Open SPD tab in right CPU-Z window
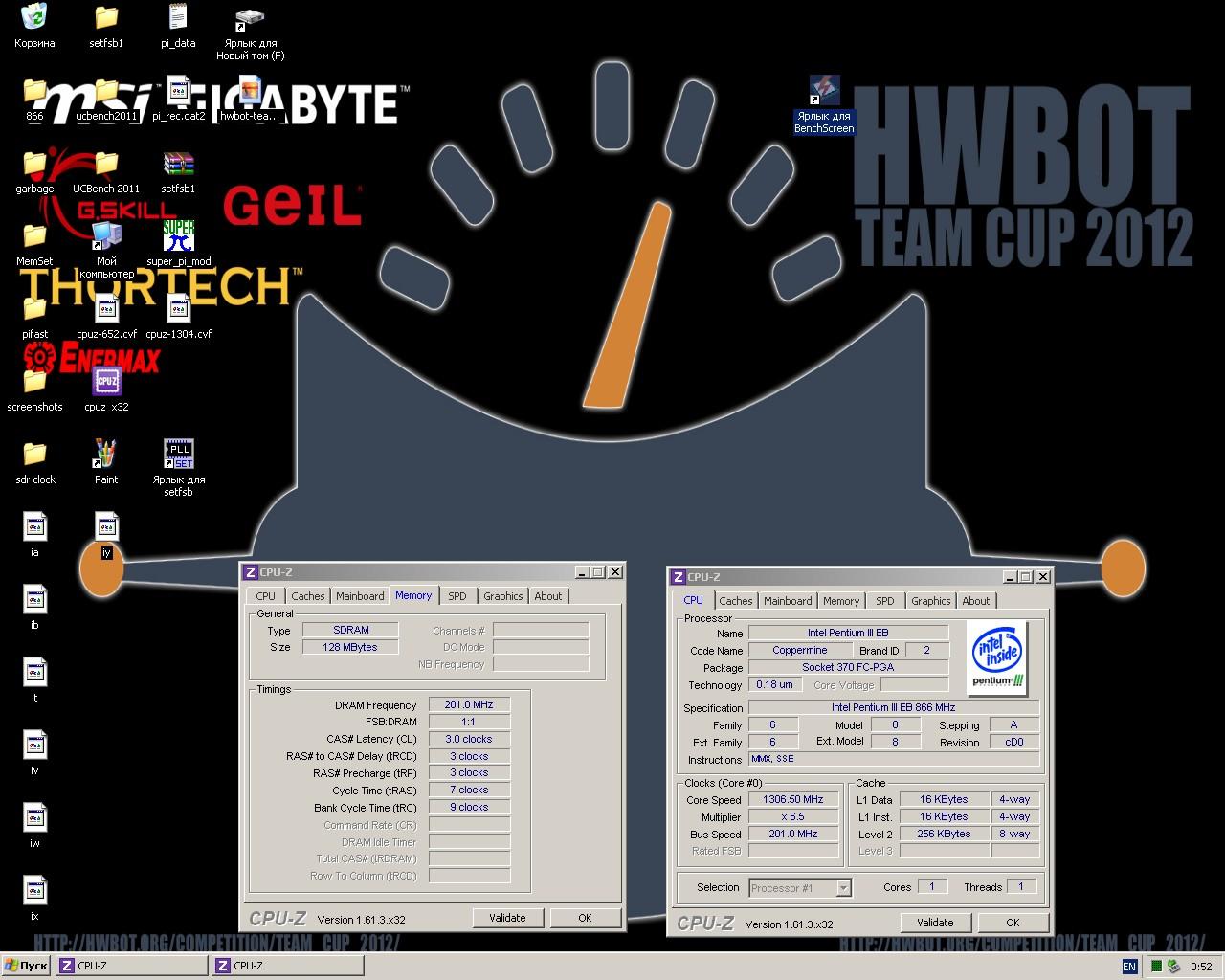The image size is (1225, 980). [x=885, y=601]
